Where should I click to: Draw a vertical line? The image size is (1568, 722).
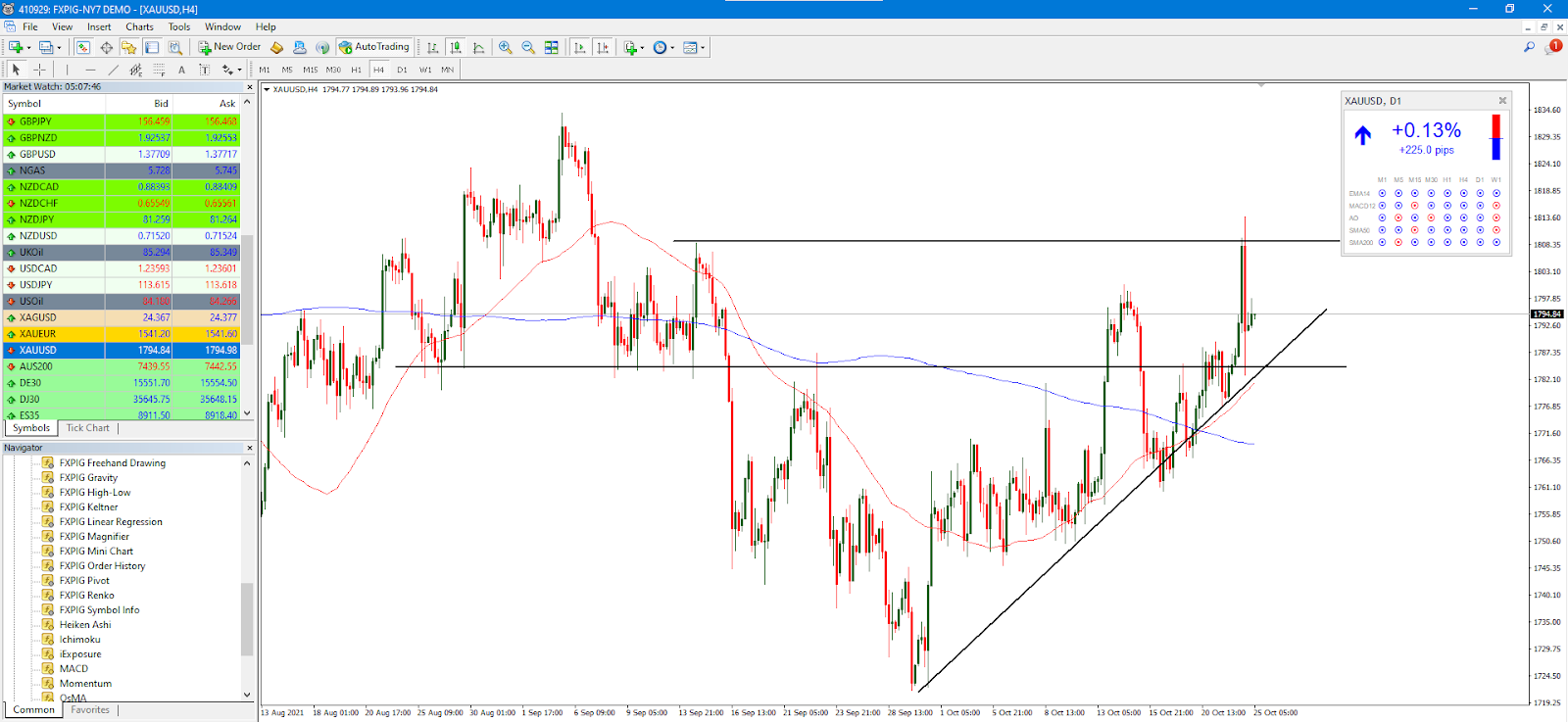pyautogui.click(x=67, y=70)
